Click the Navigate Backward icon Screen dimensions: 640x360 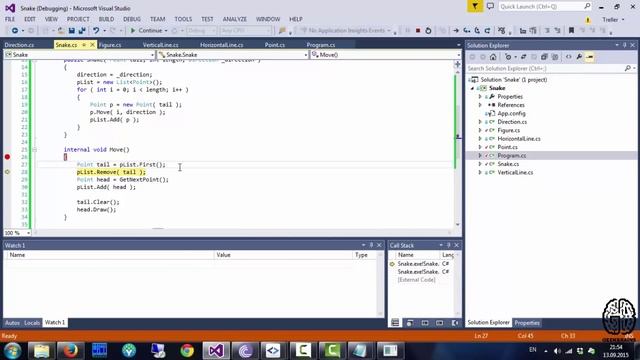pyautogui.click(x=15, y=31)
